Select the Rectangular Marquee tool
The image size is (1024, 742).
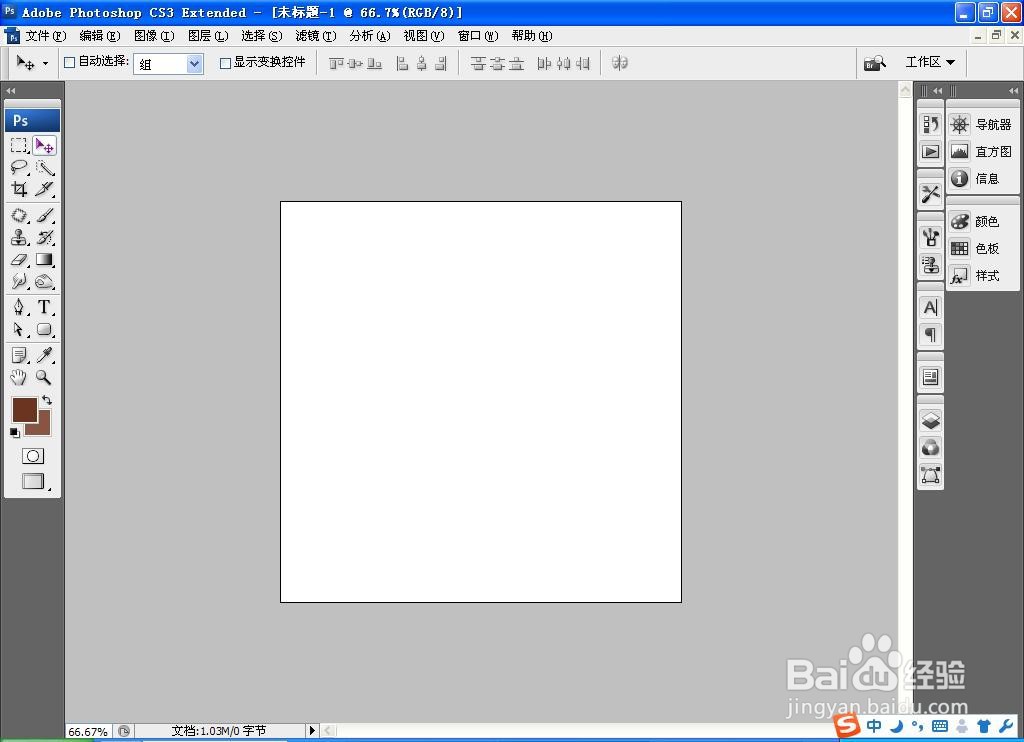(19, 145)
